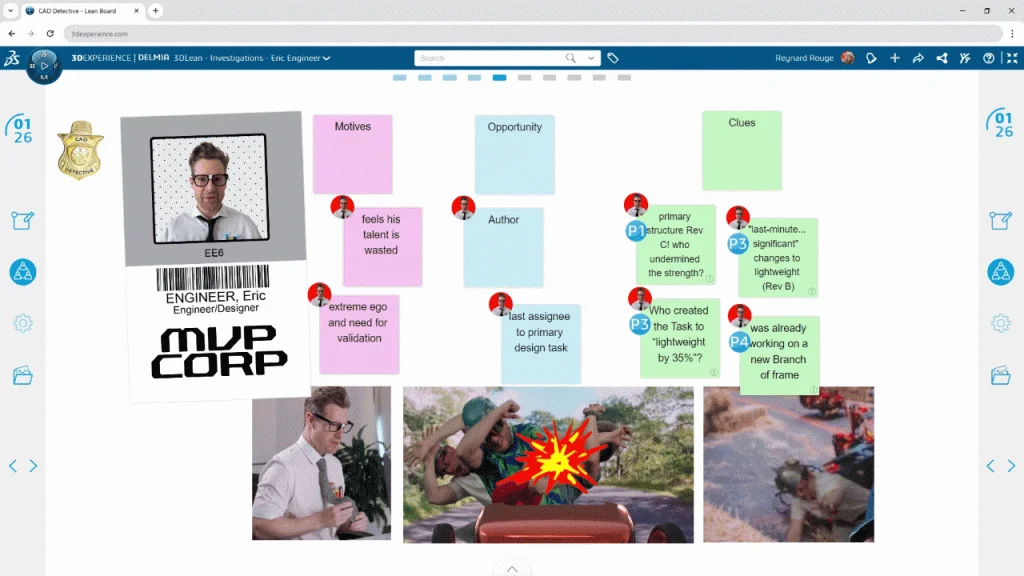Click the right sidebar blue triangle shapes icon
Image resolution: width=1024 pixels, height=576 pixels.
[1000, 272]
